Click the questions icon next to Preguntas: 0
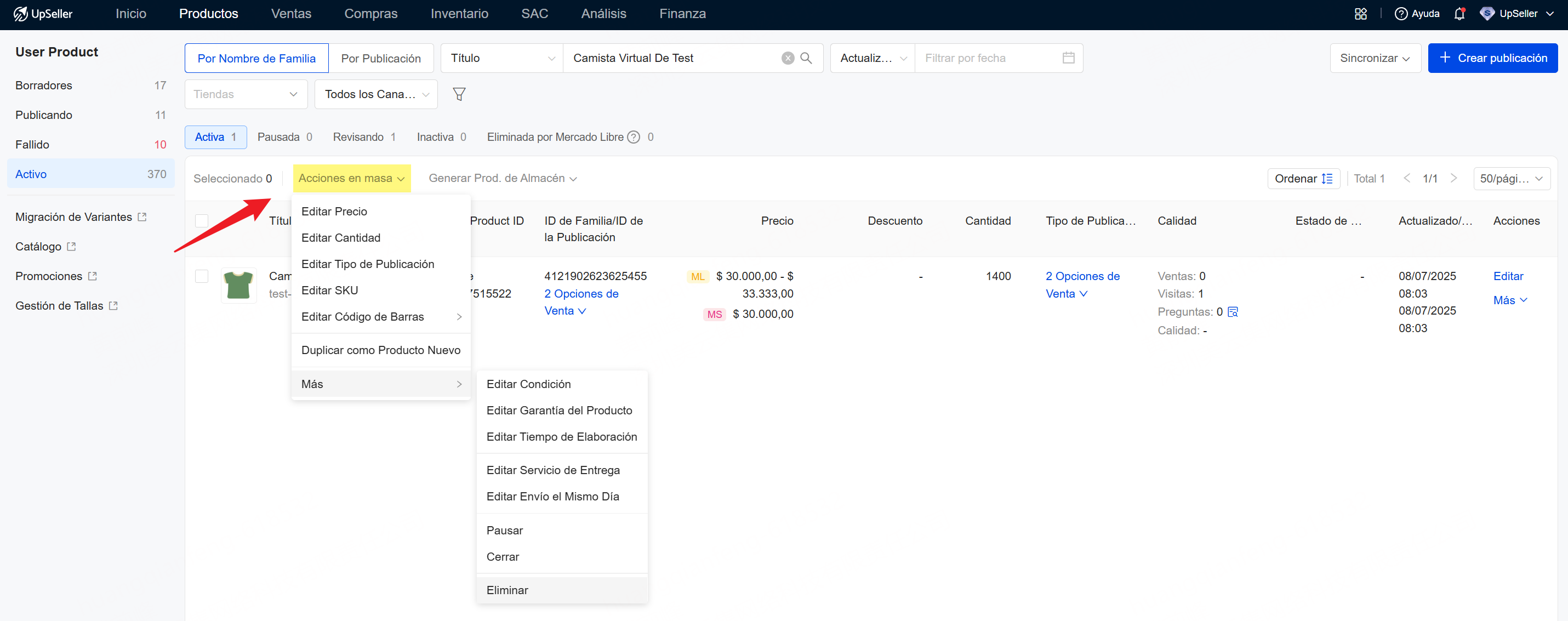The height and width of the screenshot is (621, 1568). 1233,312
